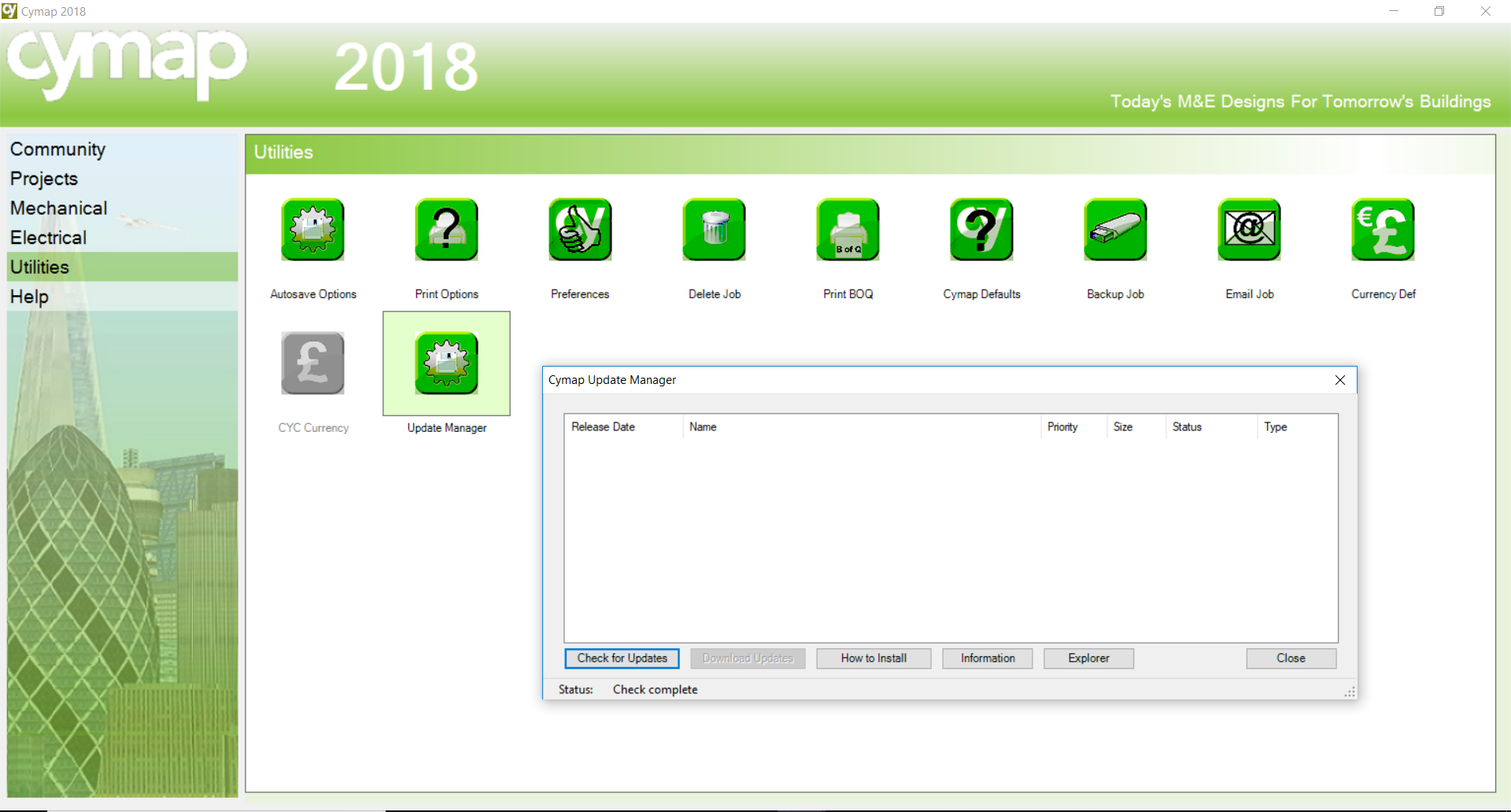Screen dimensions: 1511x812
Task: Sort updates by the Priority column
Action: pyautogui.click(x=1073, y=427)
